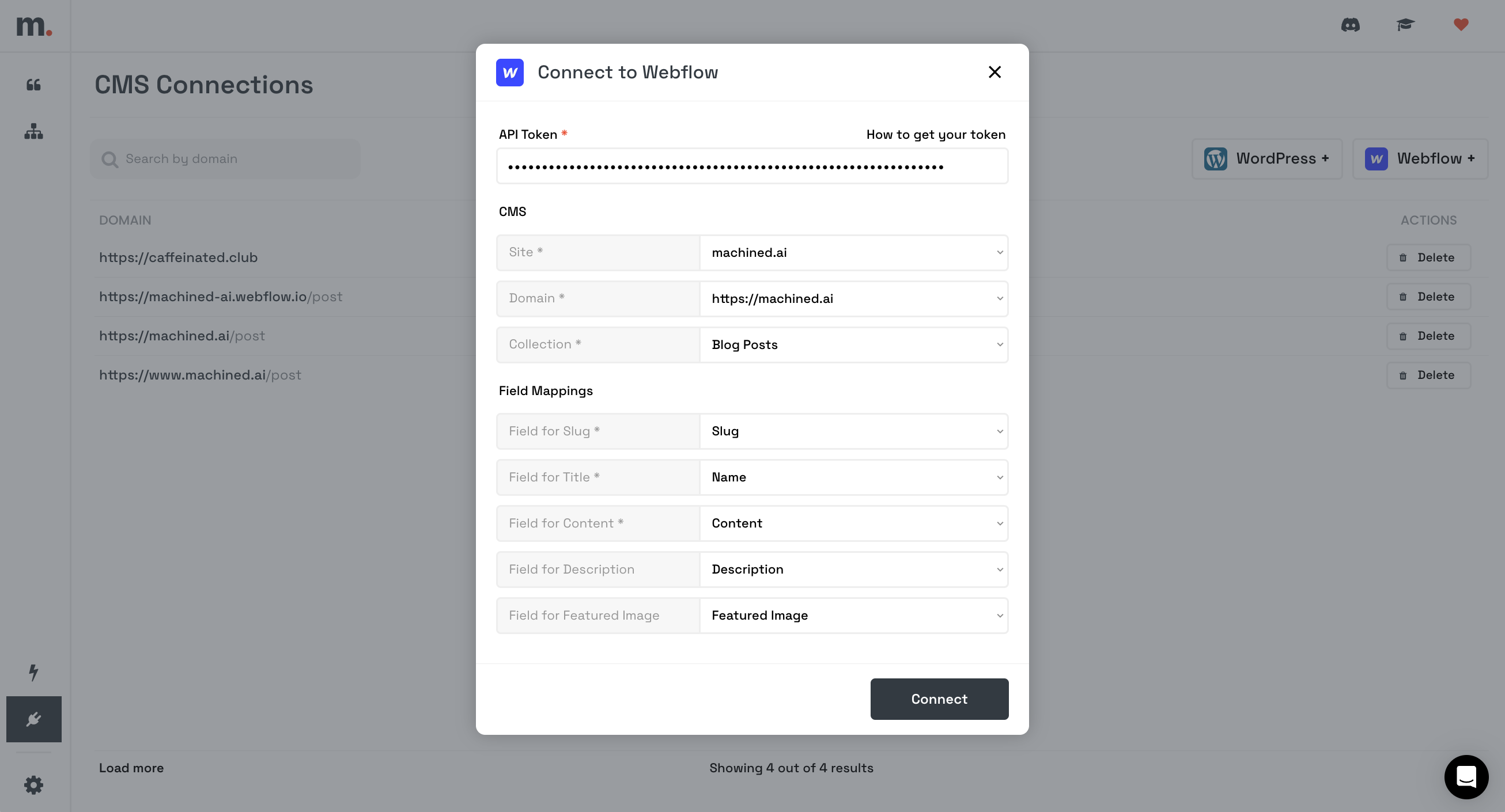
Task: Click into the API Token field
Action: (752, 167)
